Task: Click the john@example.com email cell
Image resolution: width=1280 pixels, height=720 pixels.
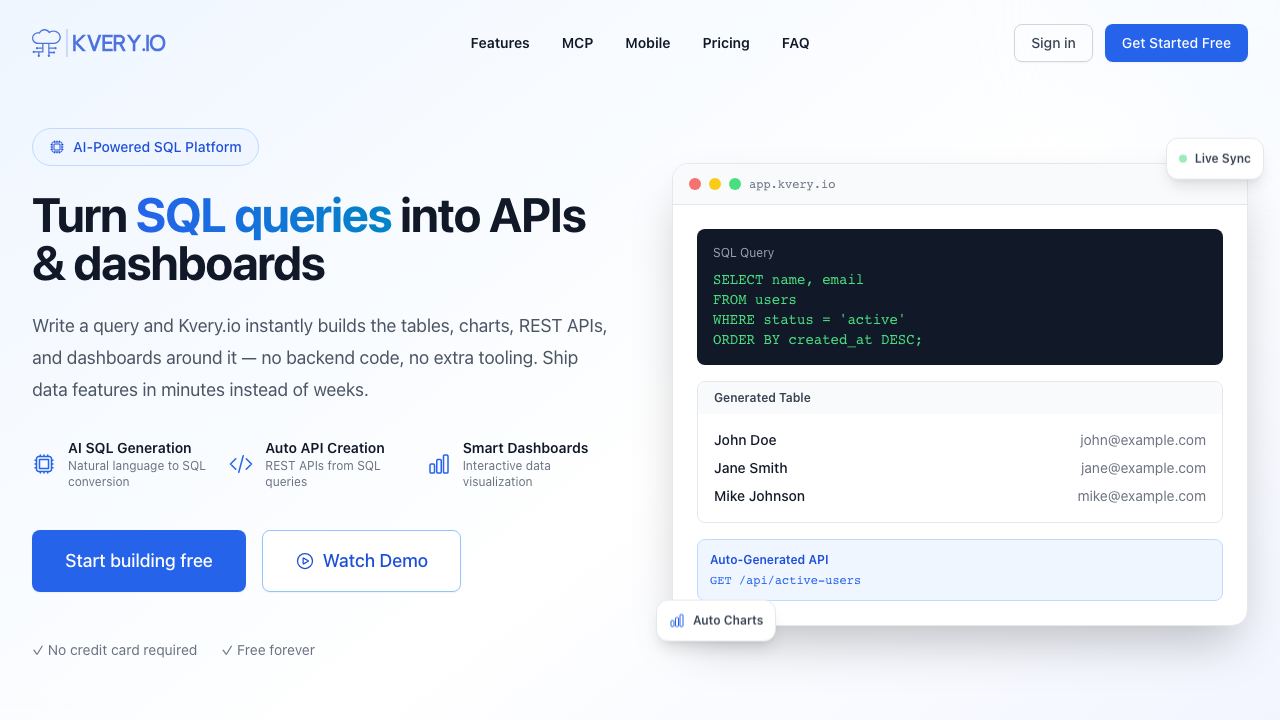Action: tap(1143, 440)
